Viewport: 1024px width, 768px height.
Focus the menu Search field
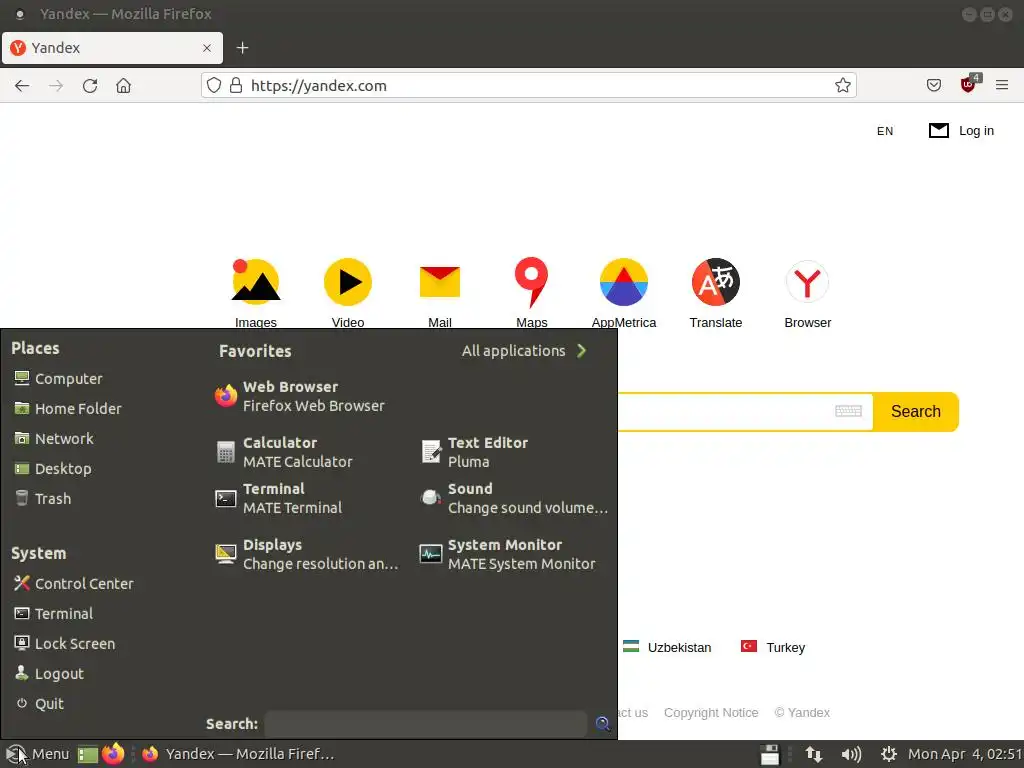[426, 724]
